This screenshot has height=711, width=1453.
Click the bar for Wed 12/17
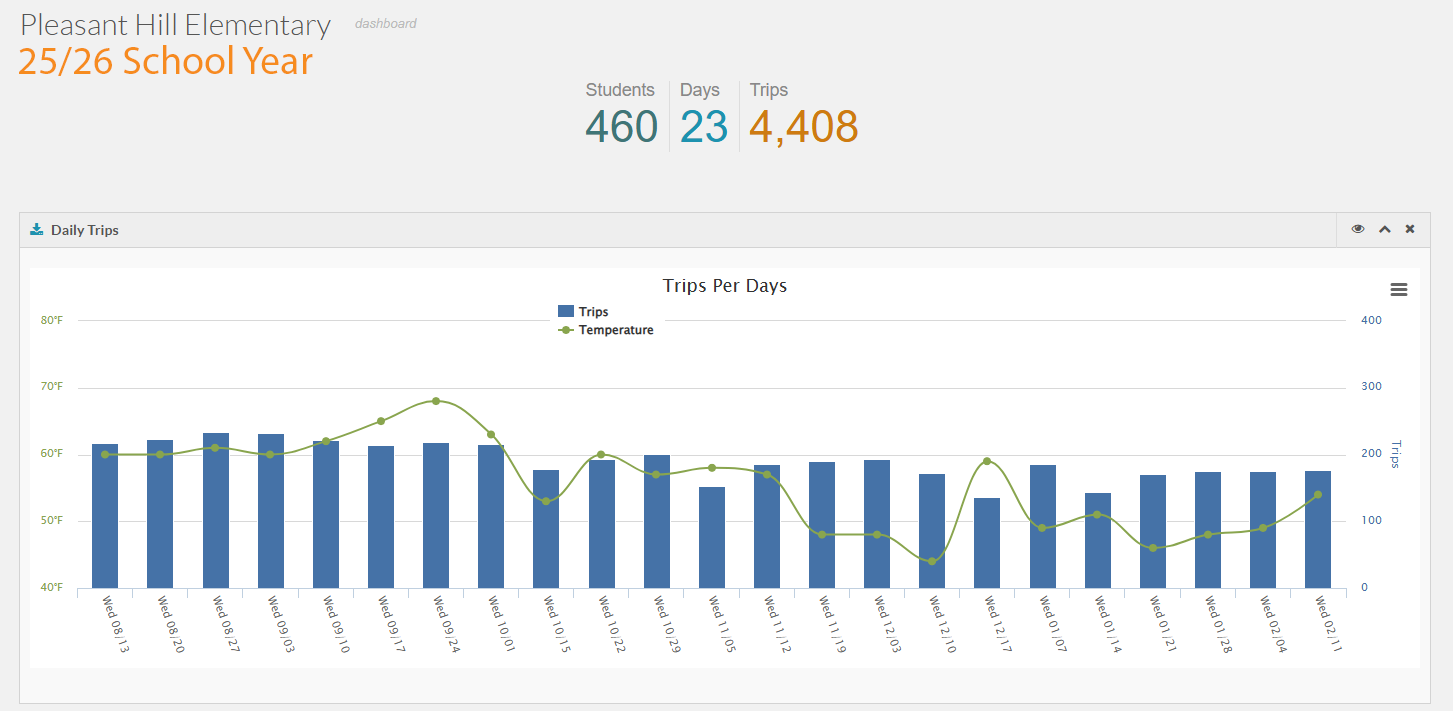987,543
